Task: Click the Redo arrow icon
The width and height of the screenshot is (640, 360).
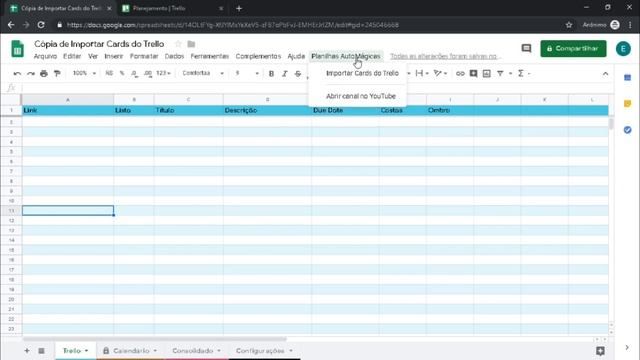Action: pyautogui.click(x=31, y=73)
